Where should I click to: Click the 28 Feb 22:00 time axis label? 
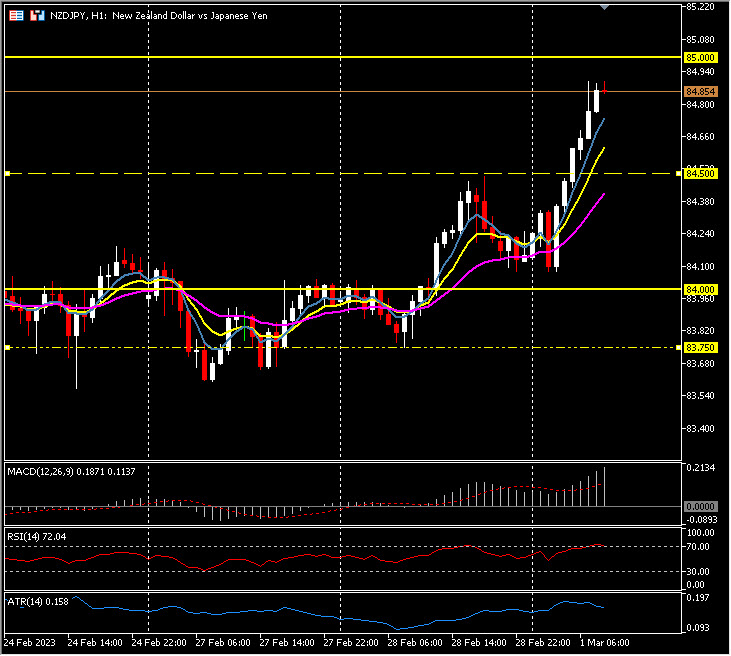pyautogui.click(x=544, y=640)
